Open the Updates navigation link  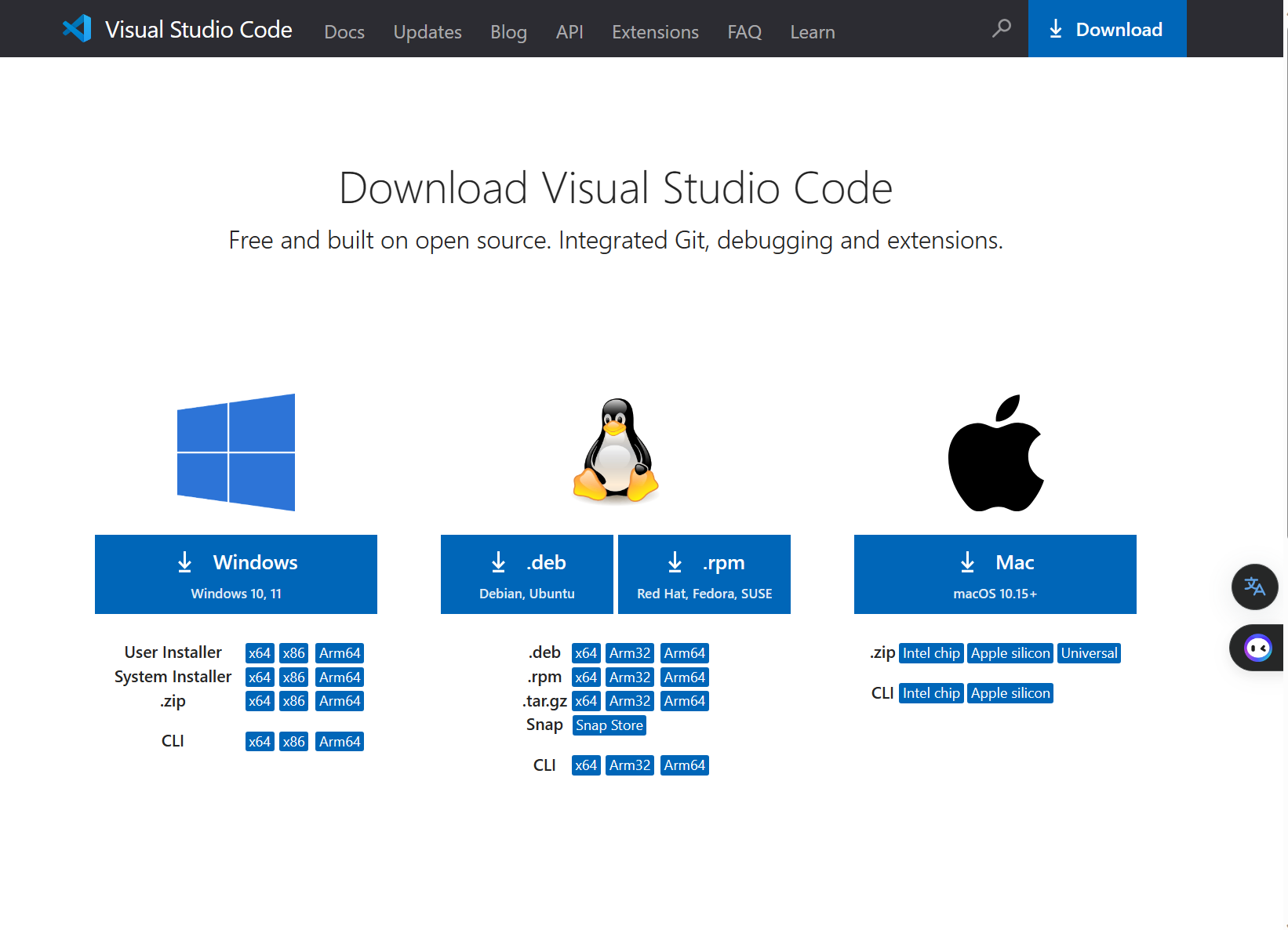click(x=428, y=32)
